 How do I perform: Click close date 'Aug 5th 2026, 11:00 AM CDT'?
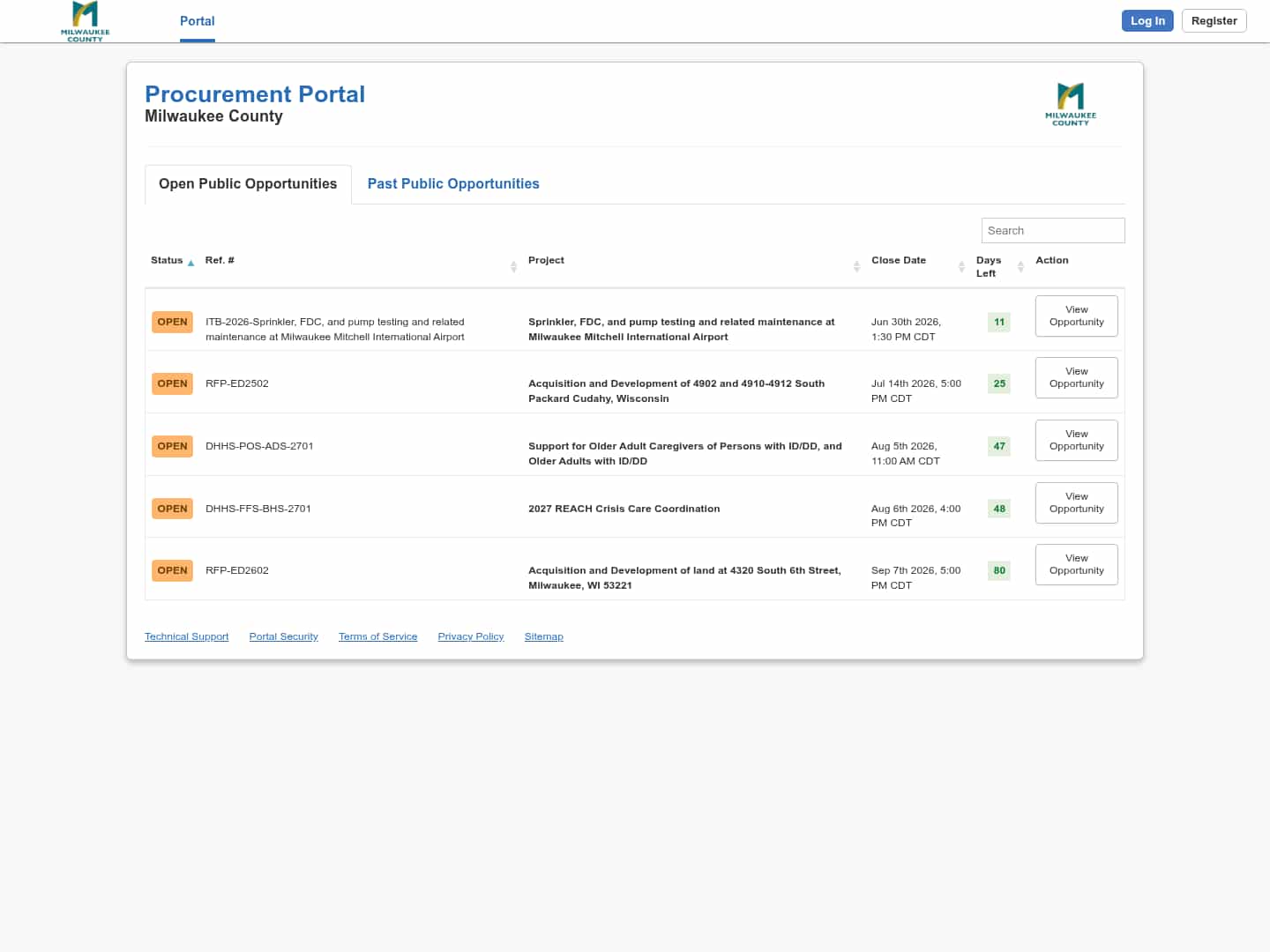906,454
